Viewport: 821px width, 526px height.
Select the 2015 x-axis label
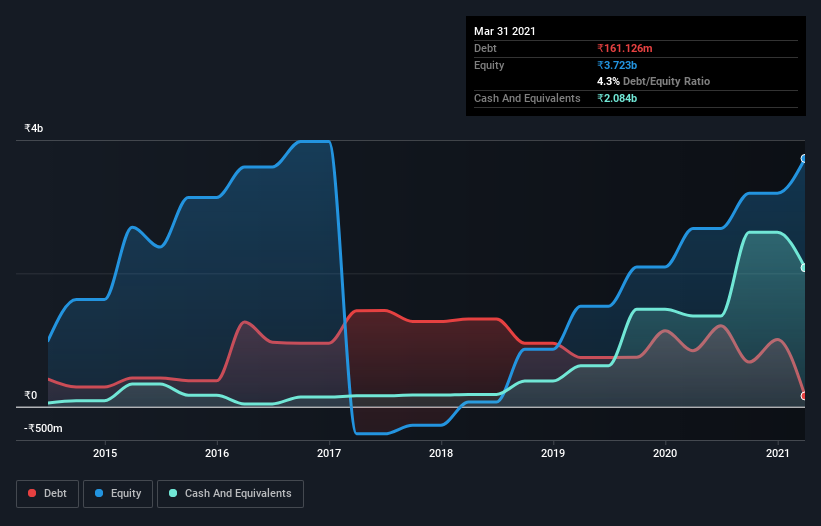coord(105,453)
